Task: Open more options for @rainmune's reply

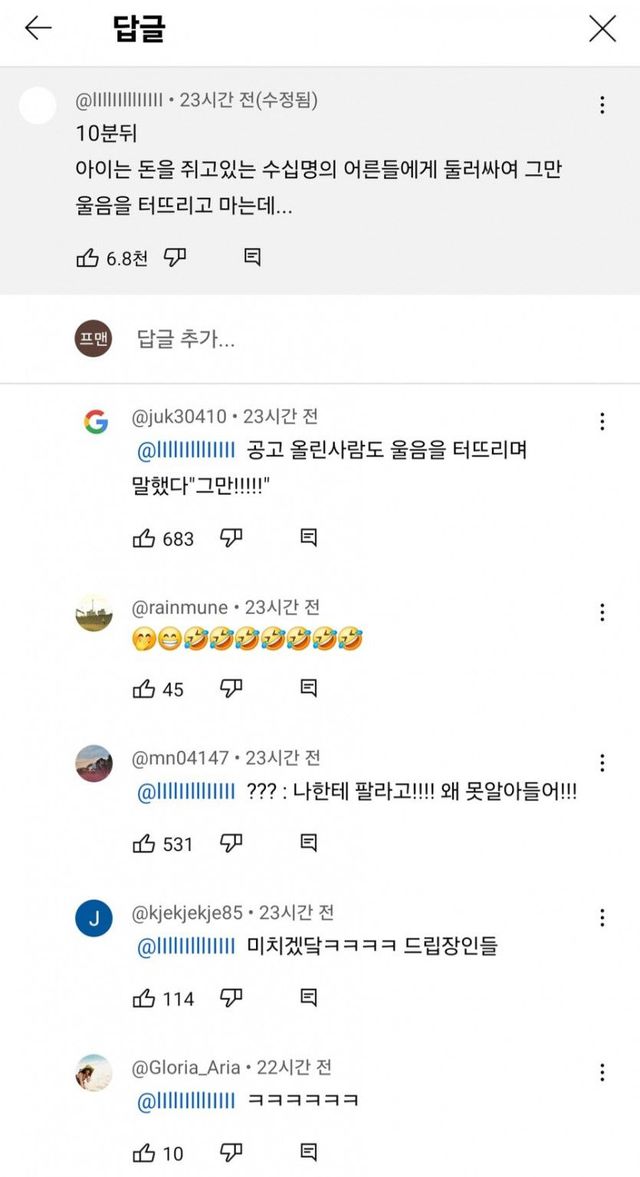Action: (x=602, y=612)
